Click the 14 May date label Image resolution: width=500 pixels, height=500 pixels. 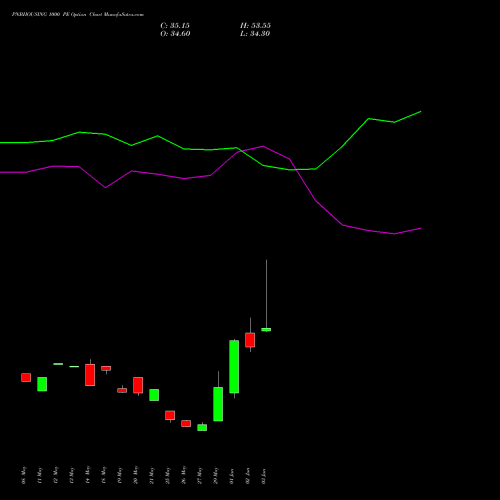(x=88, y=475)
